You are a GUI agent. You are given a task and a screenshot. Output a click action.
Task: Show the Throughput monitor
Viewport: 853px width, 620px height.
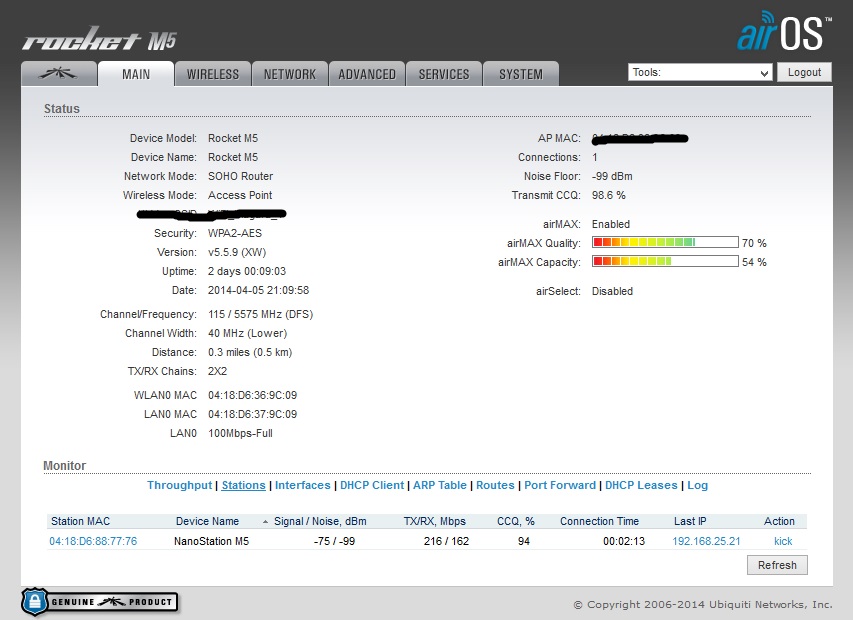tap(180, 485)
